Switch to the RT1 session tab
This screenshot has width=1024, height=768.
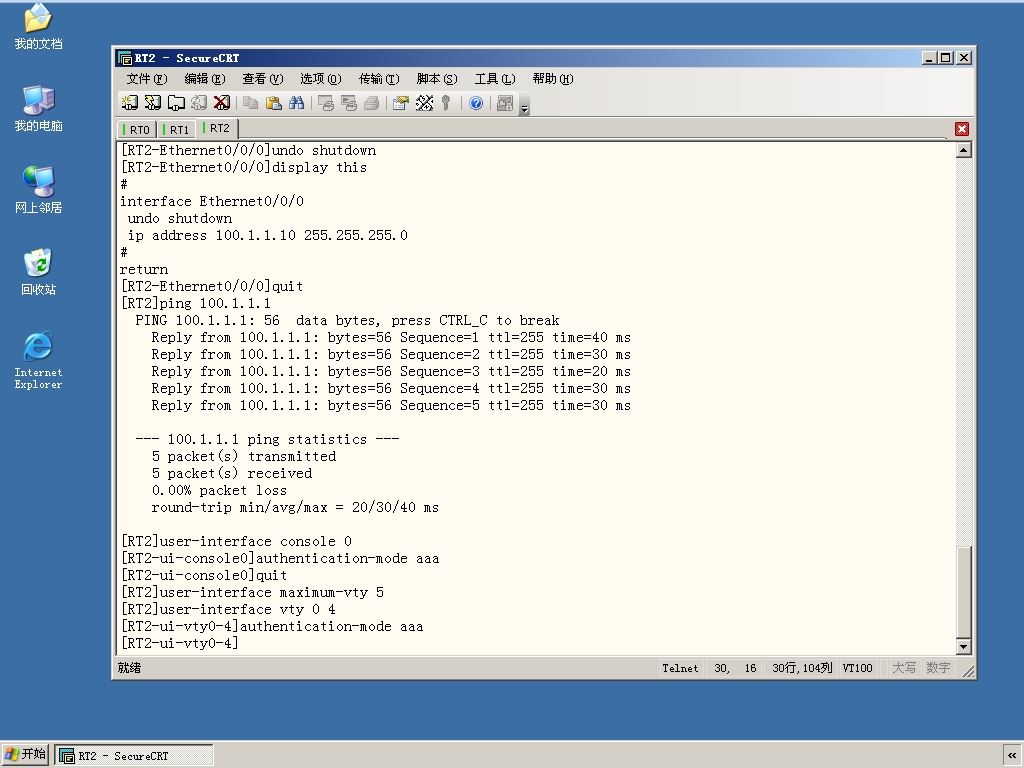(176, 129)
